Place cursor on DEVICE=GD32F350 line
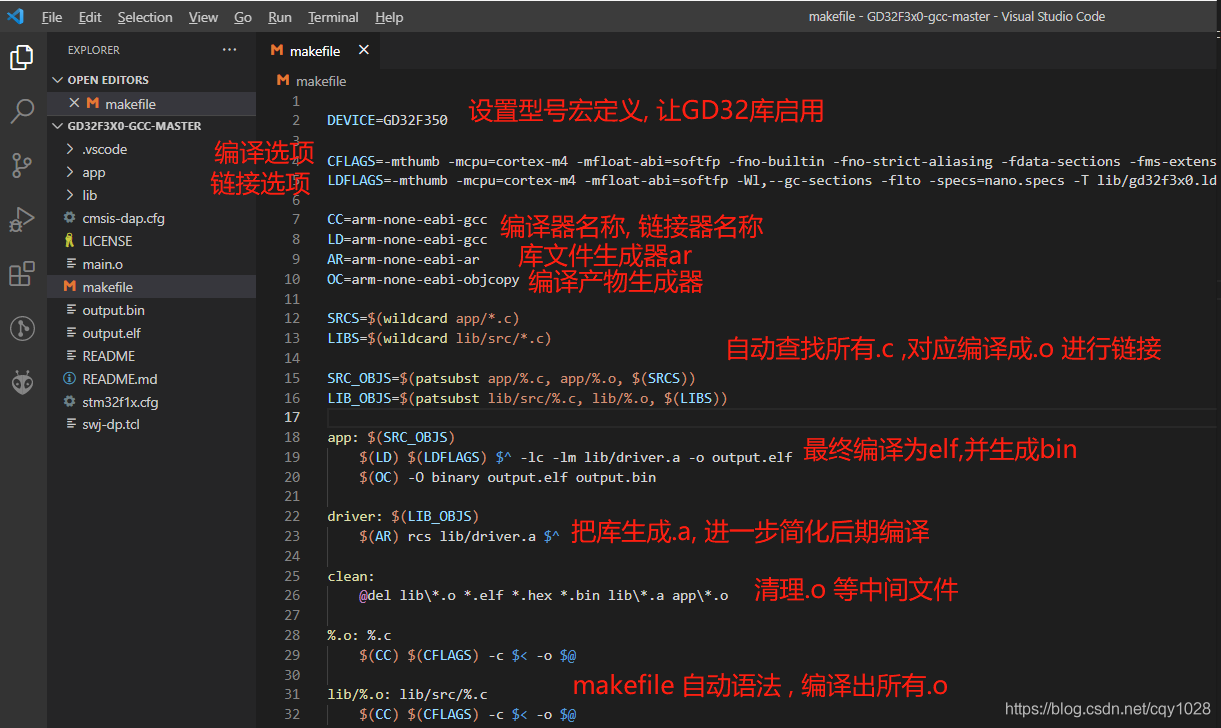The width and height of the screenshot is (1221, 728). (x=387, y=121)
